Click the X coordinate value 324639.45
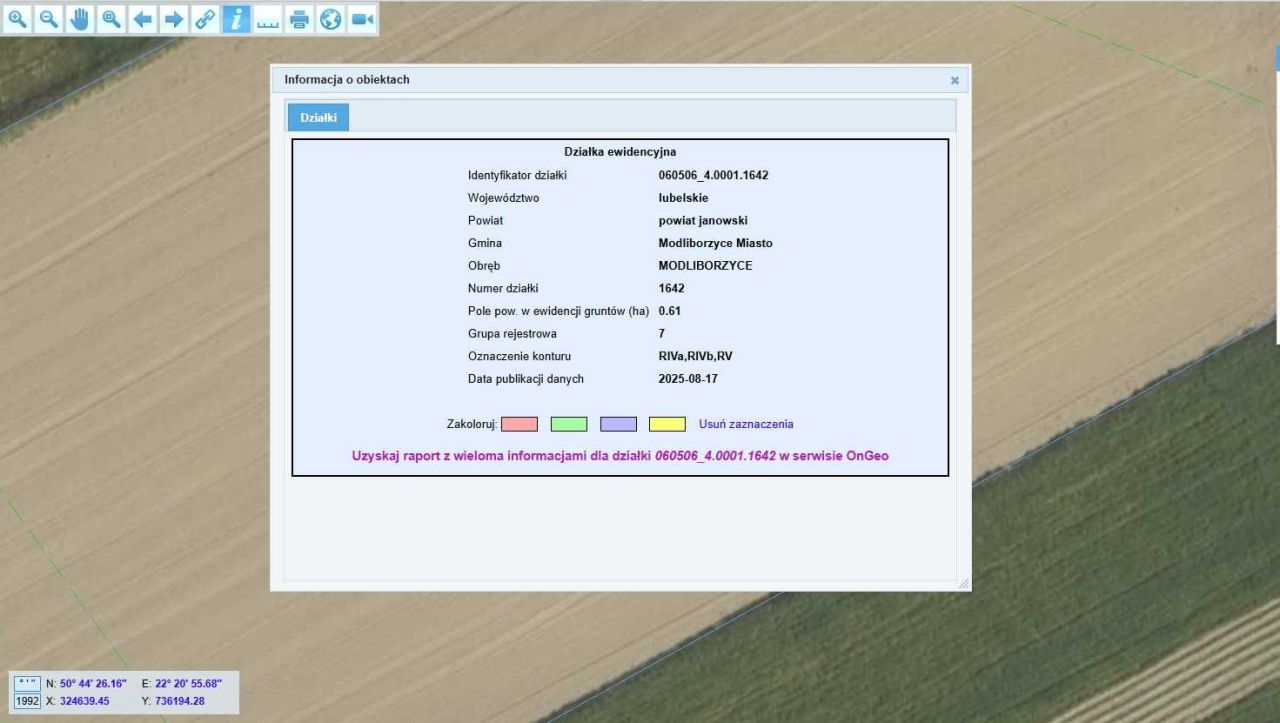Screen dimensions: 1280x723 [84, 701]
